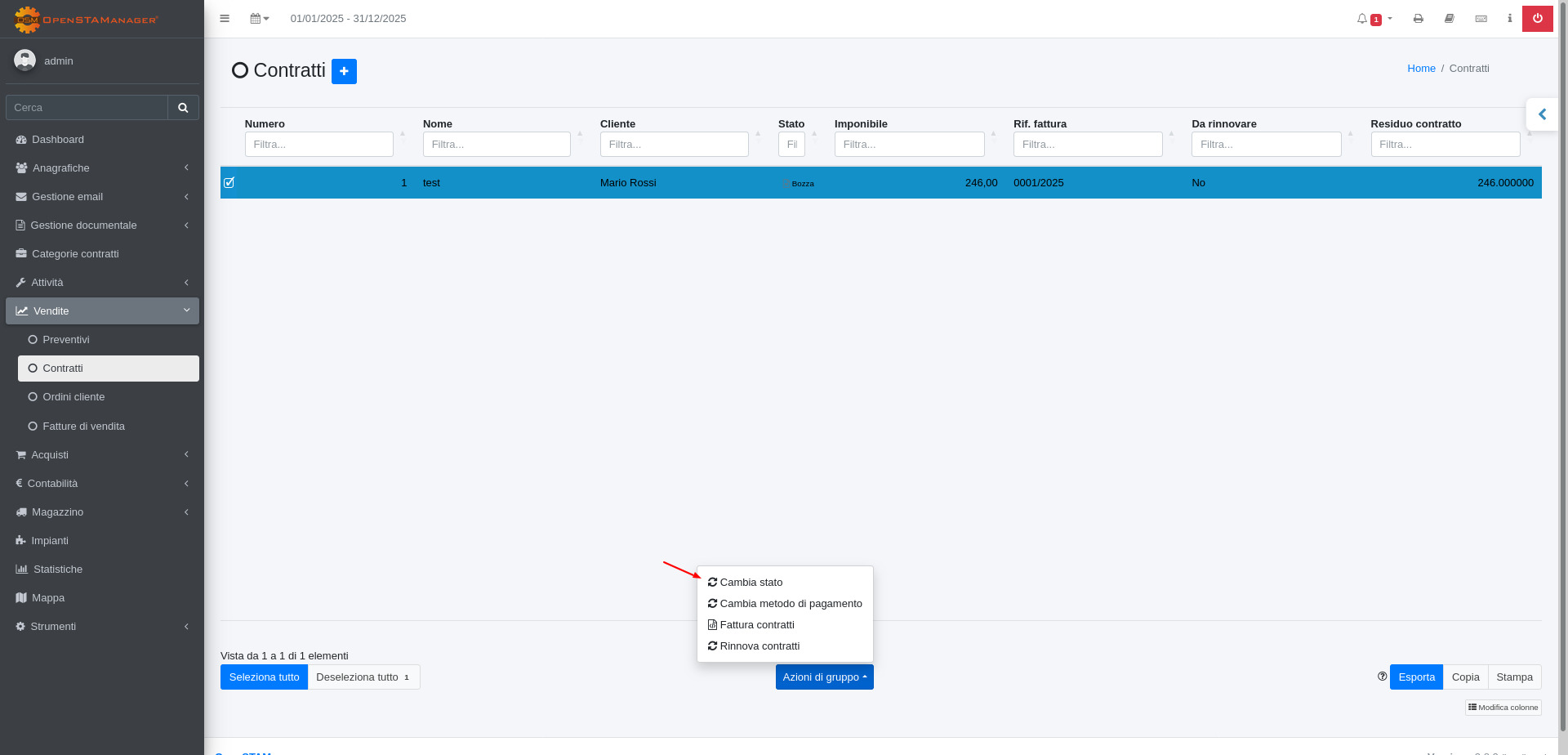Uncheck the selected contract row checkbox
The height and width of the screenshot is (755, 1568).
tap(229, 183)
